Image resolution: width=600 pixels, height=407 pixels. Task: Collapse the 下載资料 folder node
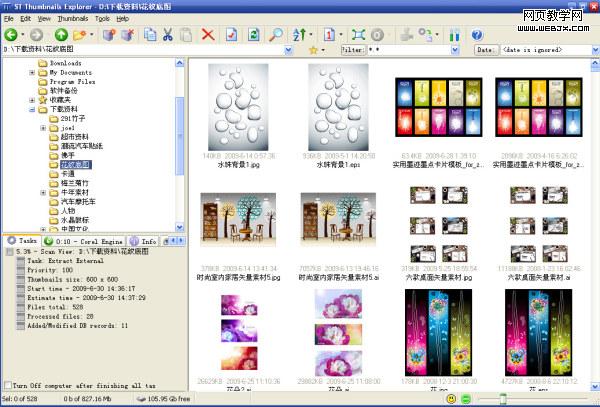point(32,109)
